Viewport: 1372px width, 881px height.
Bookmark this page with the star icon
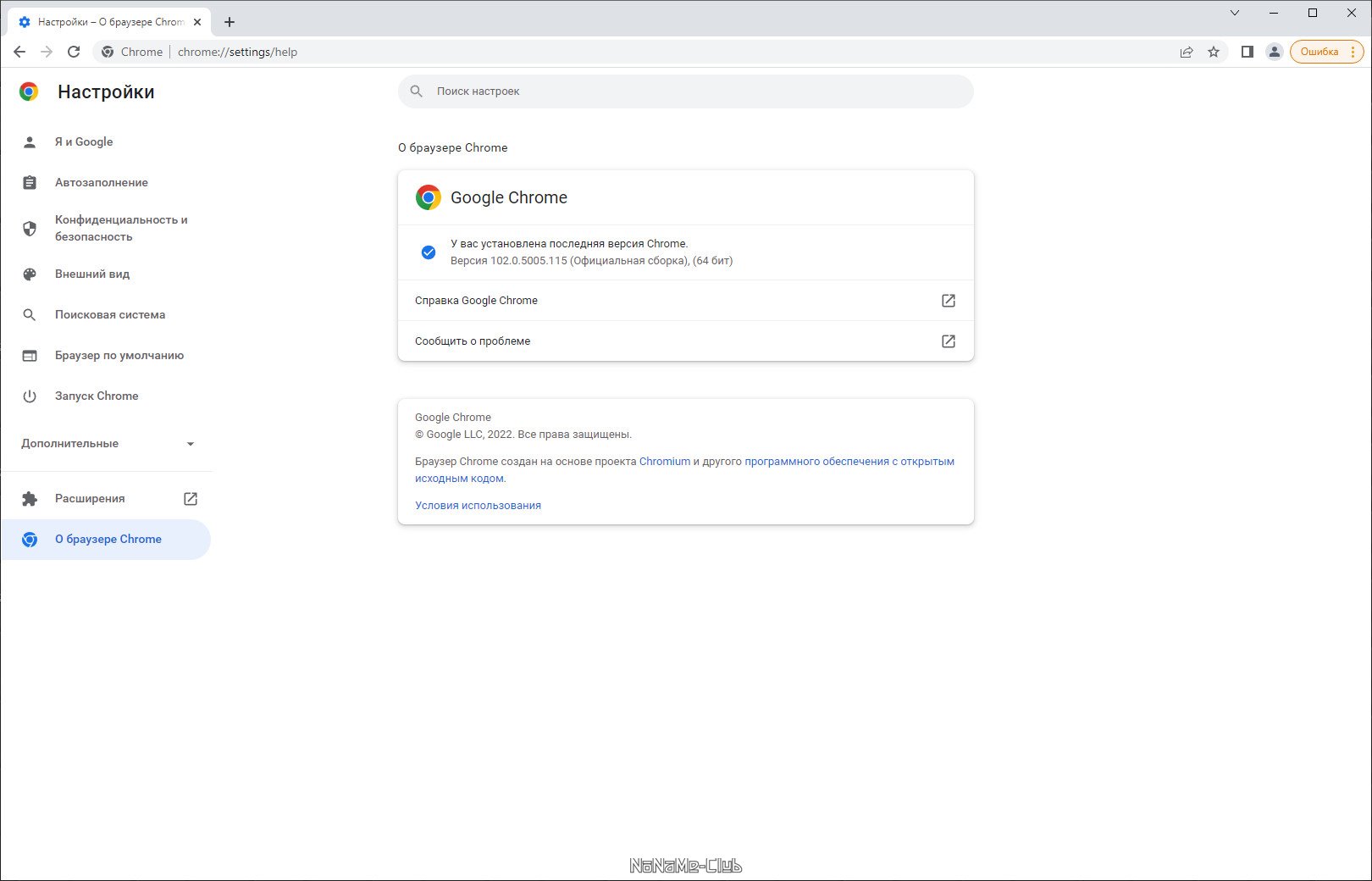(1214, 52)
